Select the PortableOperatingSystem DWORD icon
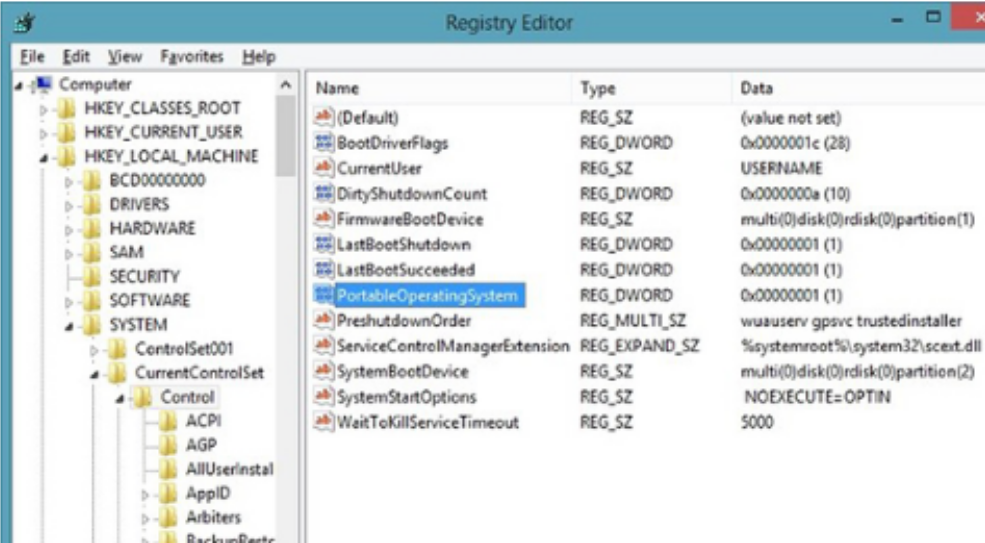The height and width of the screenshot is (543, 985). (x=323, y=296)
